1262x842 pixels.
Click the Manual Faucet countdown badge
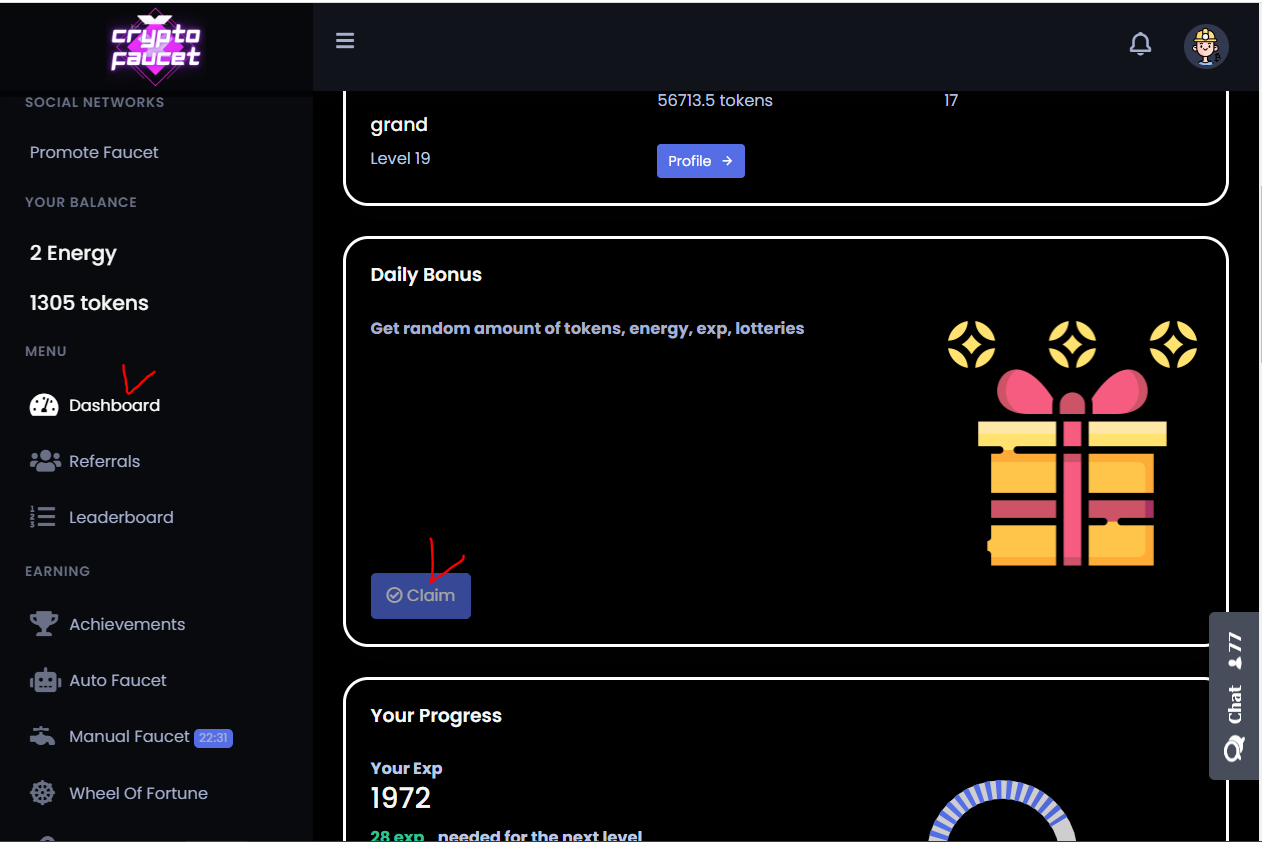point(211,736)
